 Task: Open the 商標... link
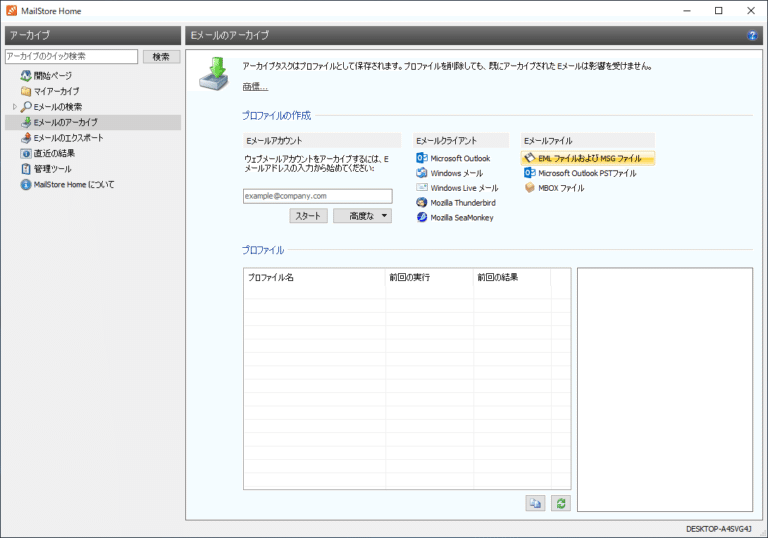click(x=255, y=87)
